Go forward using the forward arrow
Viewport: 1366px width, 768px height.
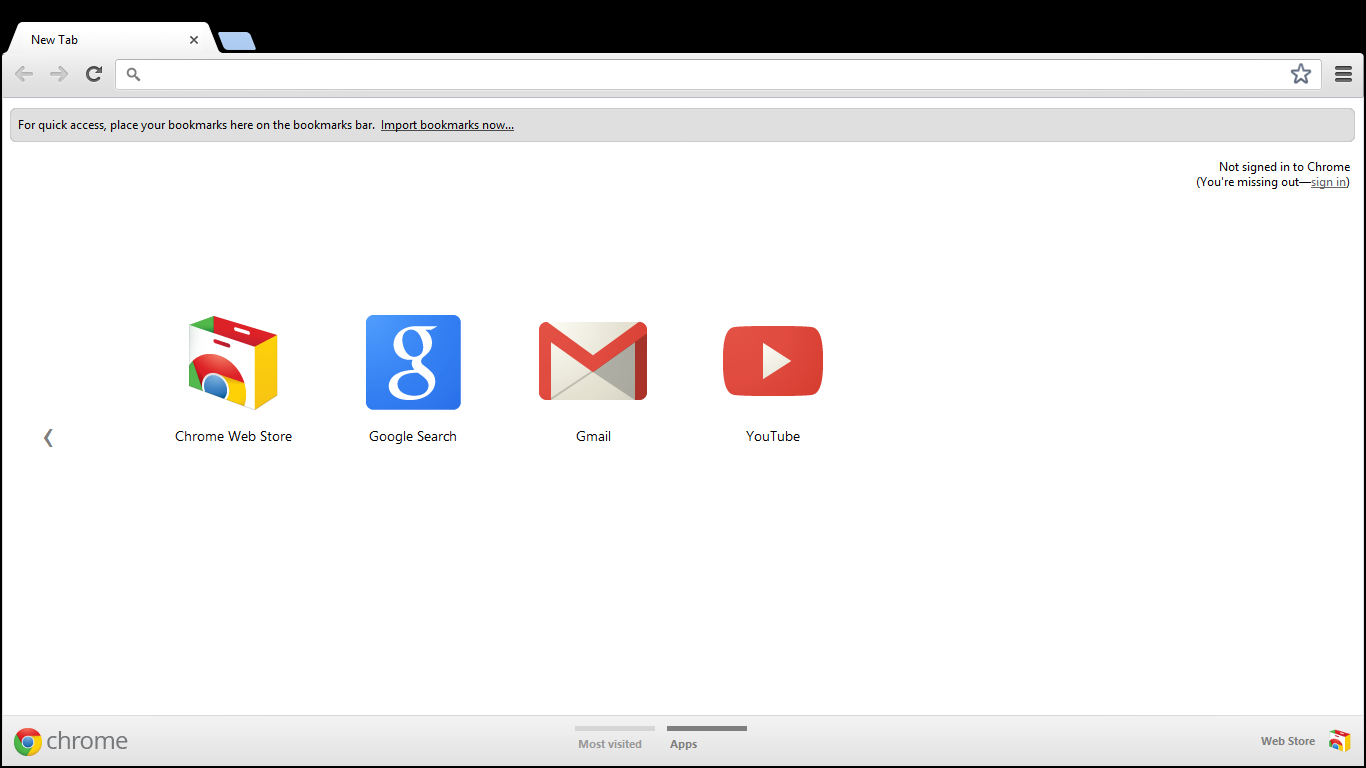tap(59, 74)
